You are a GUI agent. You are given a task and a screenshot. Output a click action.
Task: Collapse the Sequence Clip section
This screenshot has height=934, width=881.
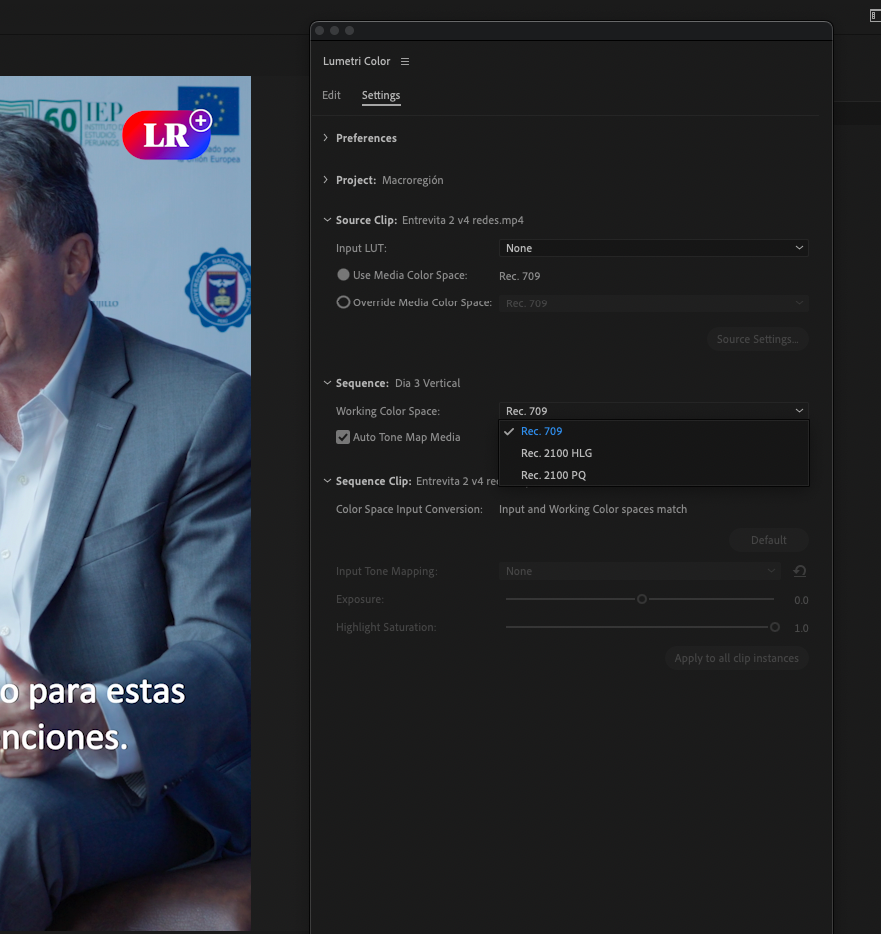[x=327, y=481]
